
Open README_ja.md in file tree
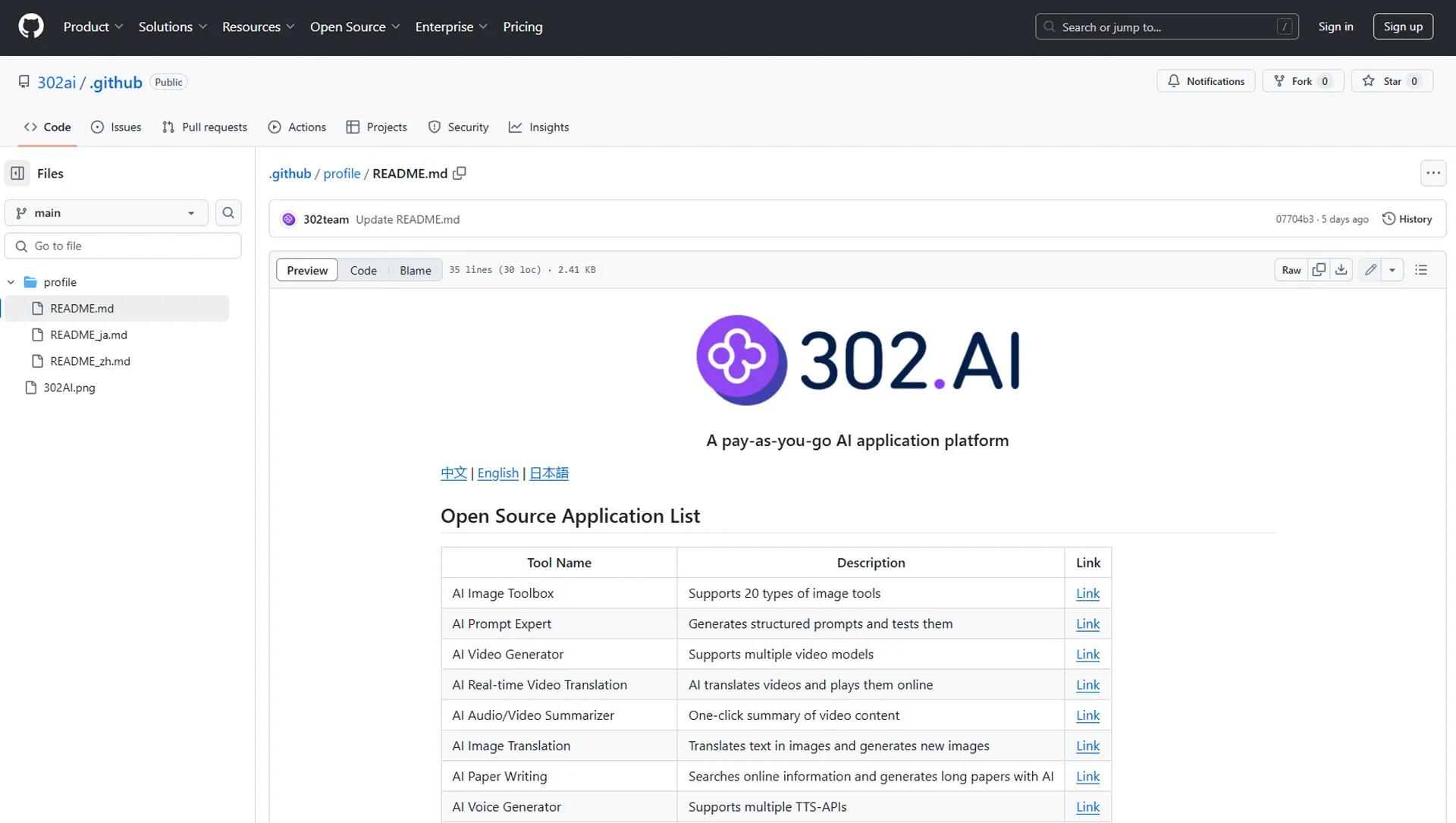coord(89,335)
